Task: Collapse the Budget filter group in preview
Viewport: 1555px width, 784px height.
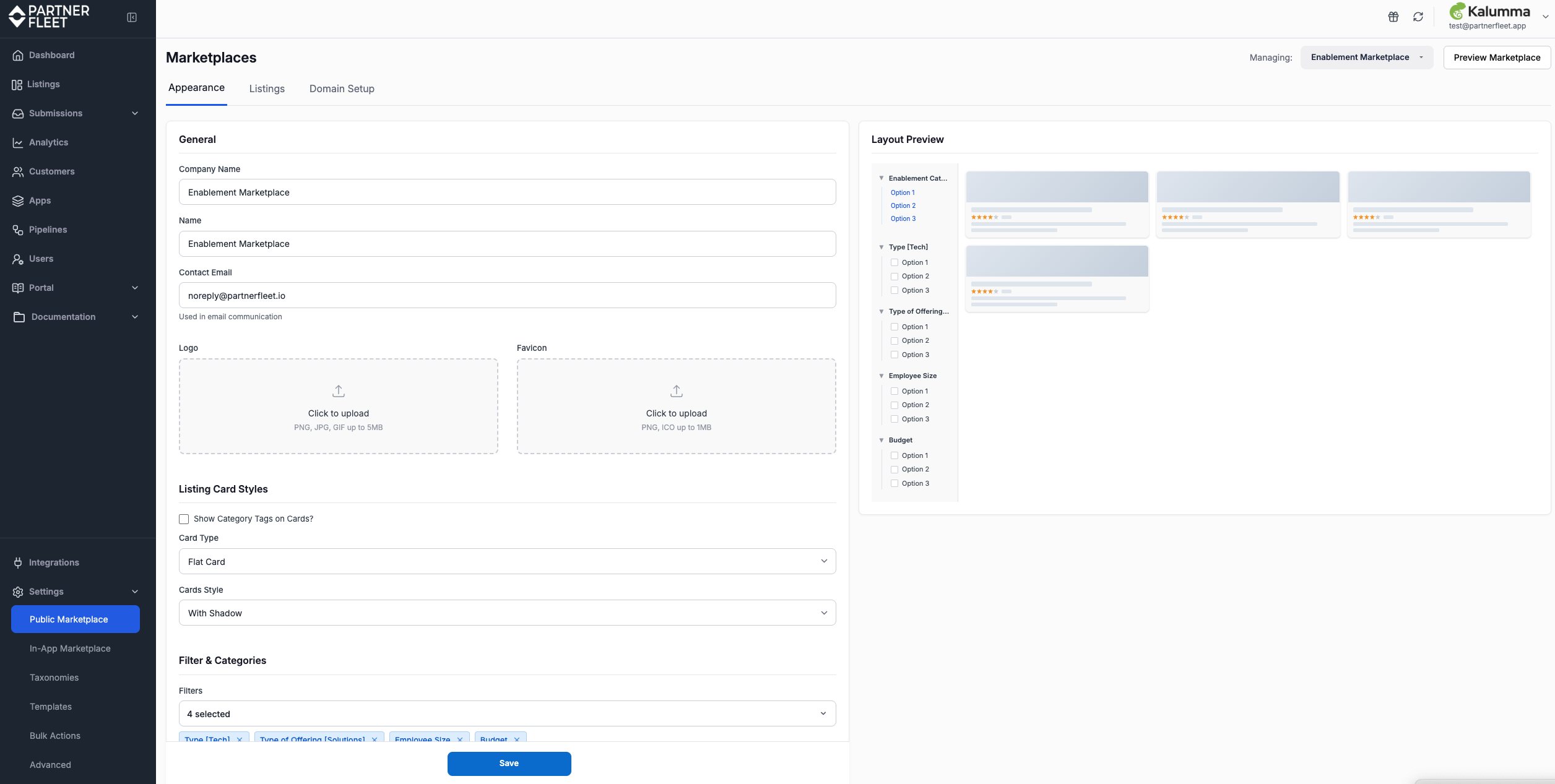Action: pyautogui.click(x=881, y=440)
